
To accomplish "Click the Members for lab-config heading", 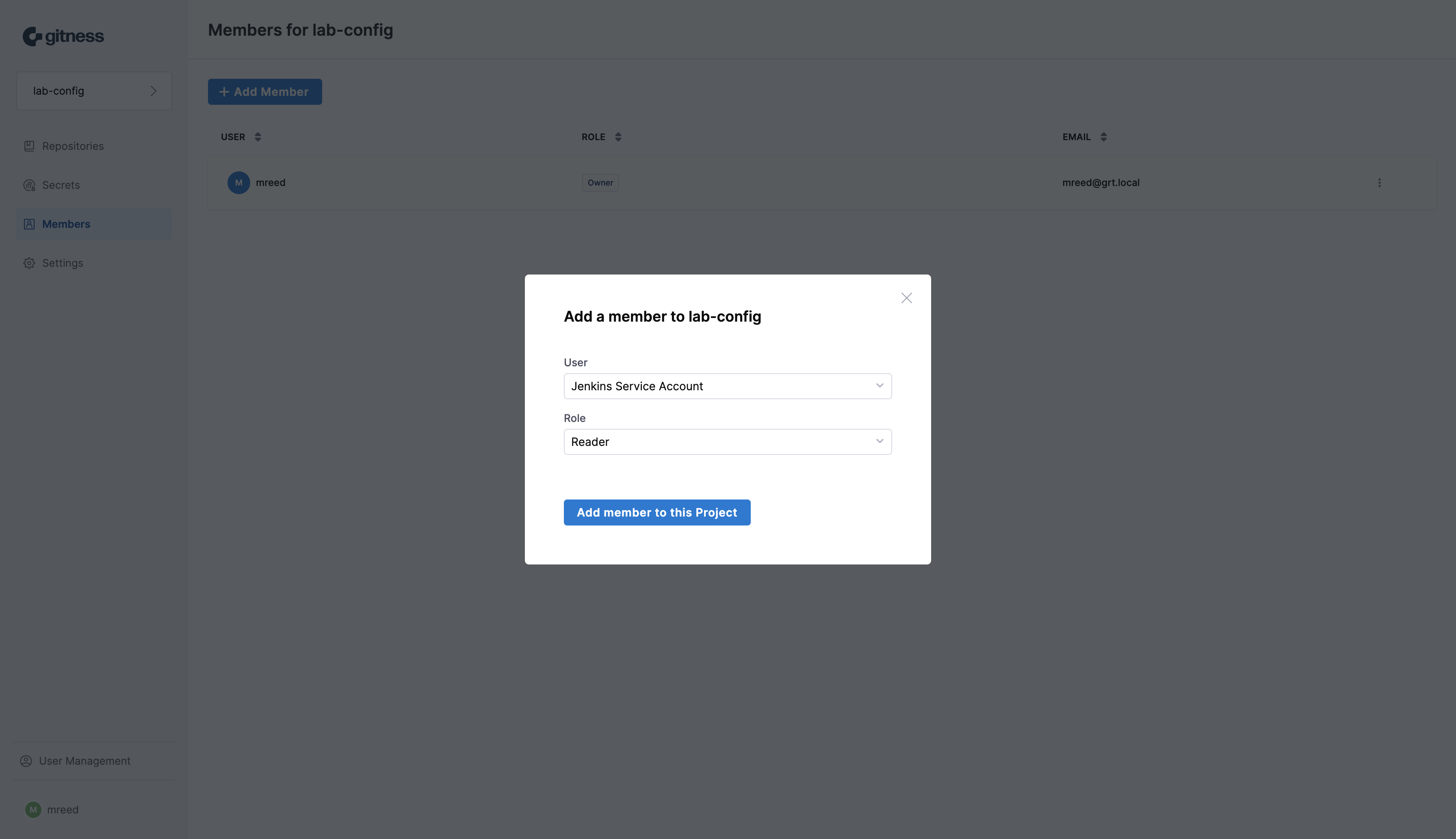I will pyautogui.click(x=300, y=30).
